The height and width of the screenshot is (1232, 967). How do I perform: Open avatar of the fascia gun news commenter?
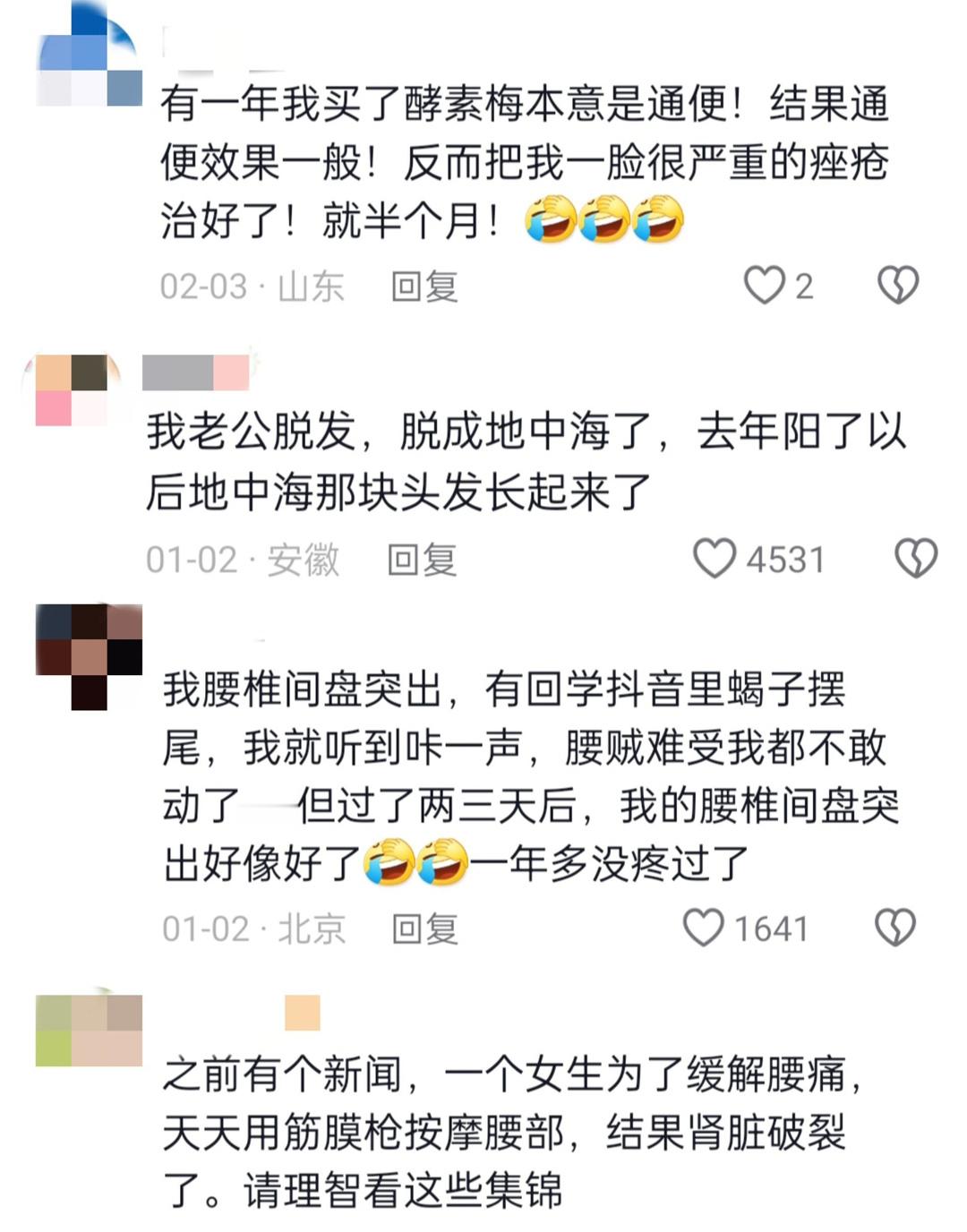tap(89, 1028)
